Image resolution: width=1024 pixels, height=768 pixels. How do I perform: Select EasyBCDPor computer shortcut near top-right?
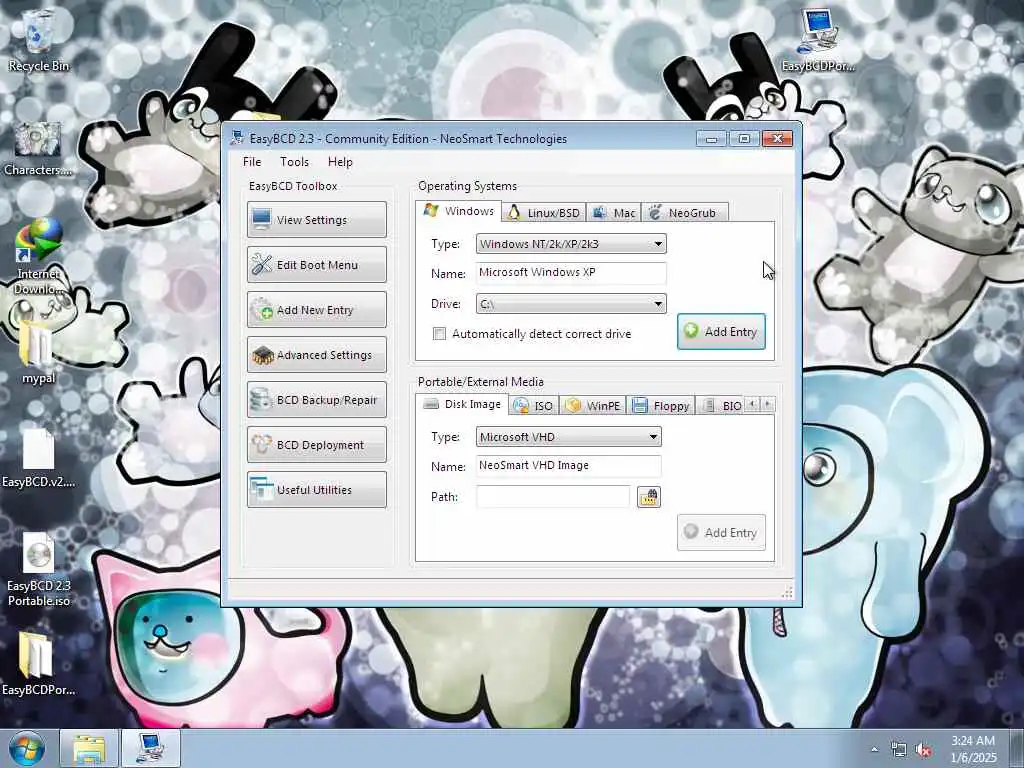[x=818, y=40]
